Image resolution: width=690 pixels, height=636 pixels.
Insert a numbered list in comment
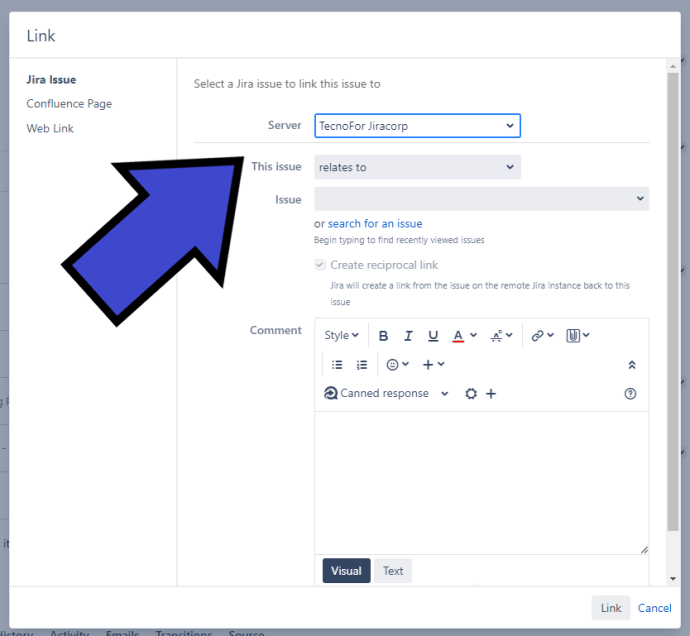tap(362, 365)
